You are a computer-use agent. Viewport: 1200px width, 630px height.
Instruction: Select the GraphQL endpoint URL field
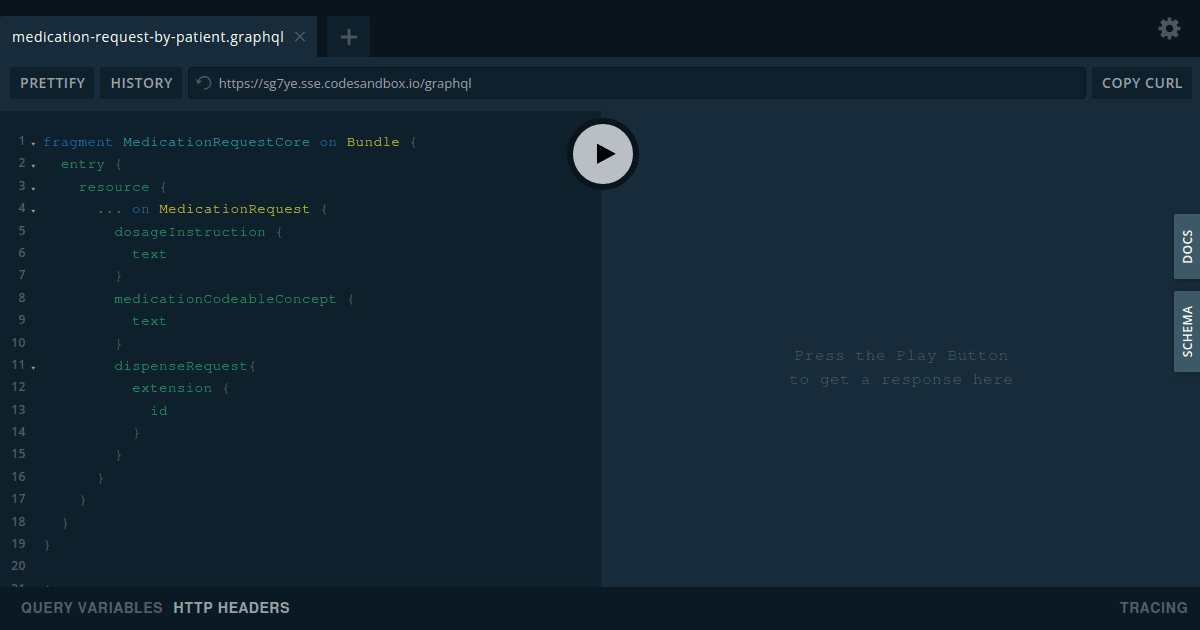tap(640, 83)
